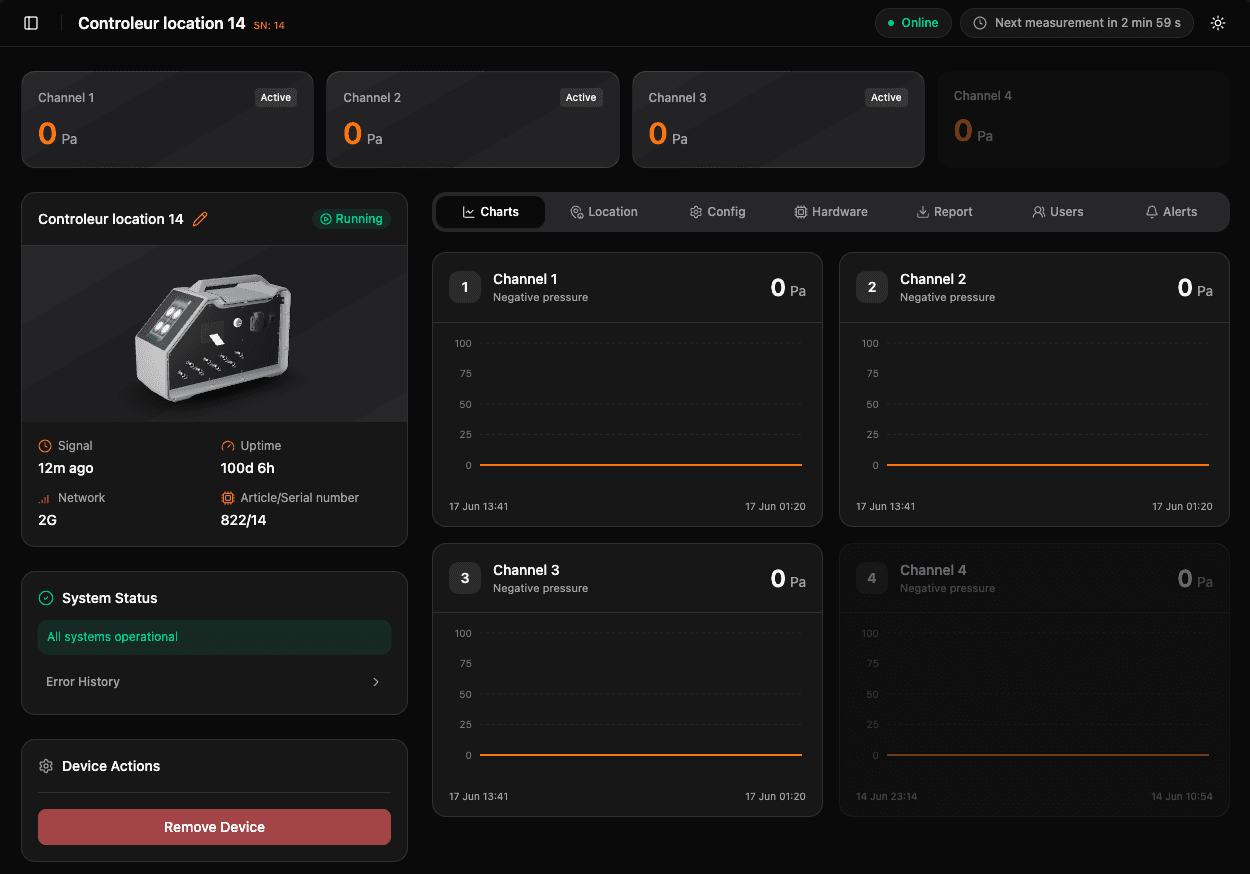Viewport: 1250px width, 874px height.
Task: Click the All systems operational banner
Action: pos(214,637)
